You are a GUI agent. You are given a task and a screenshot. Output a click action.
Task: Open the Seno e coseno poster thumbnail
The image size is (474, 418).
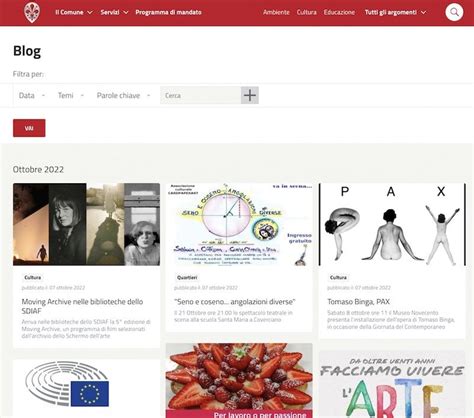click(239, 224)
